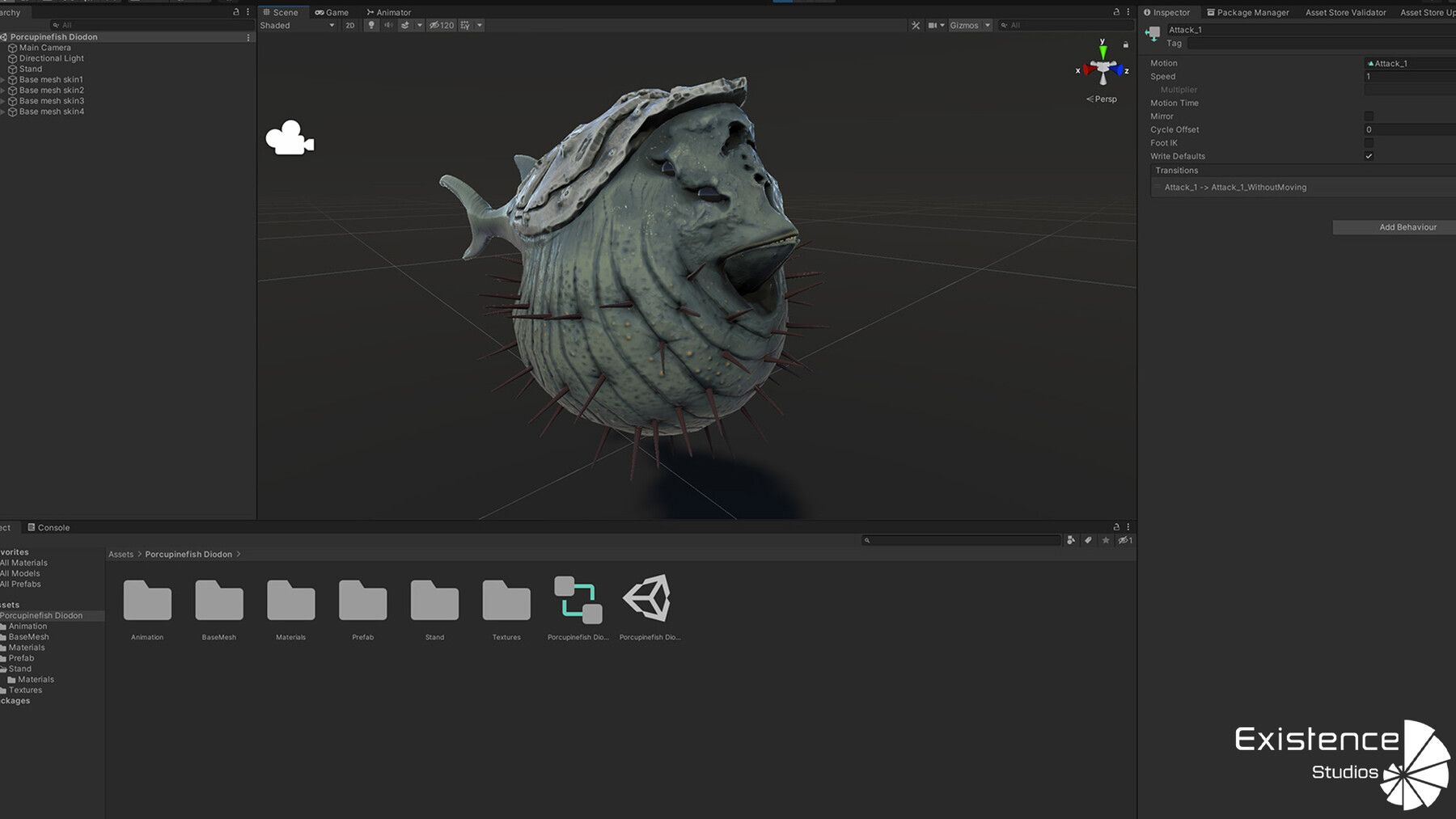Click the Add Behaviour button
1456x819 pixels.
pyautogui.click(x=1409, y=226)
